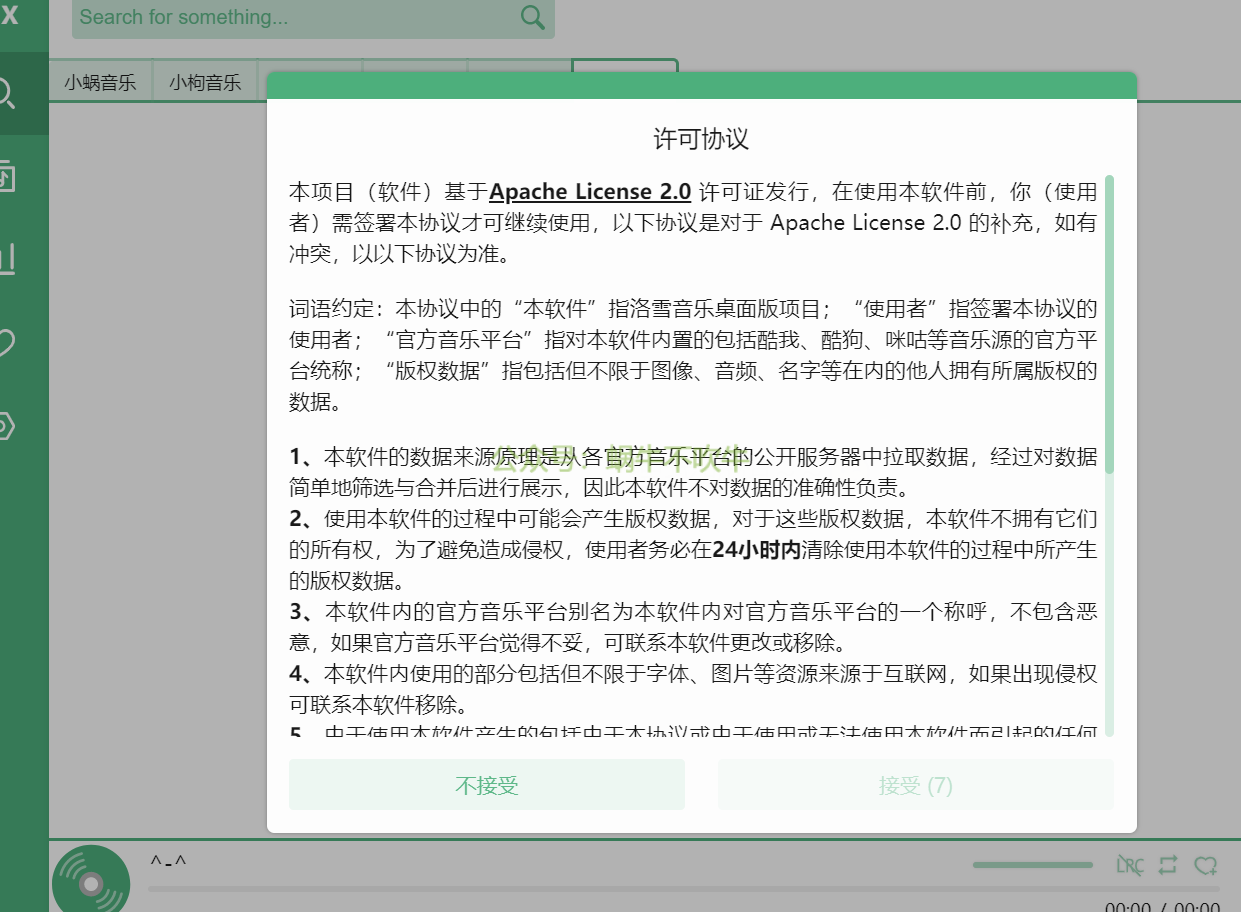The height and width of the screenshot is (912, 1241).
Task: Click the partially hidden rightmost source tab
Action: pos(625,66)
